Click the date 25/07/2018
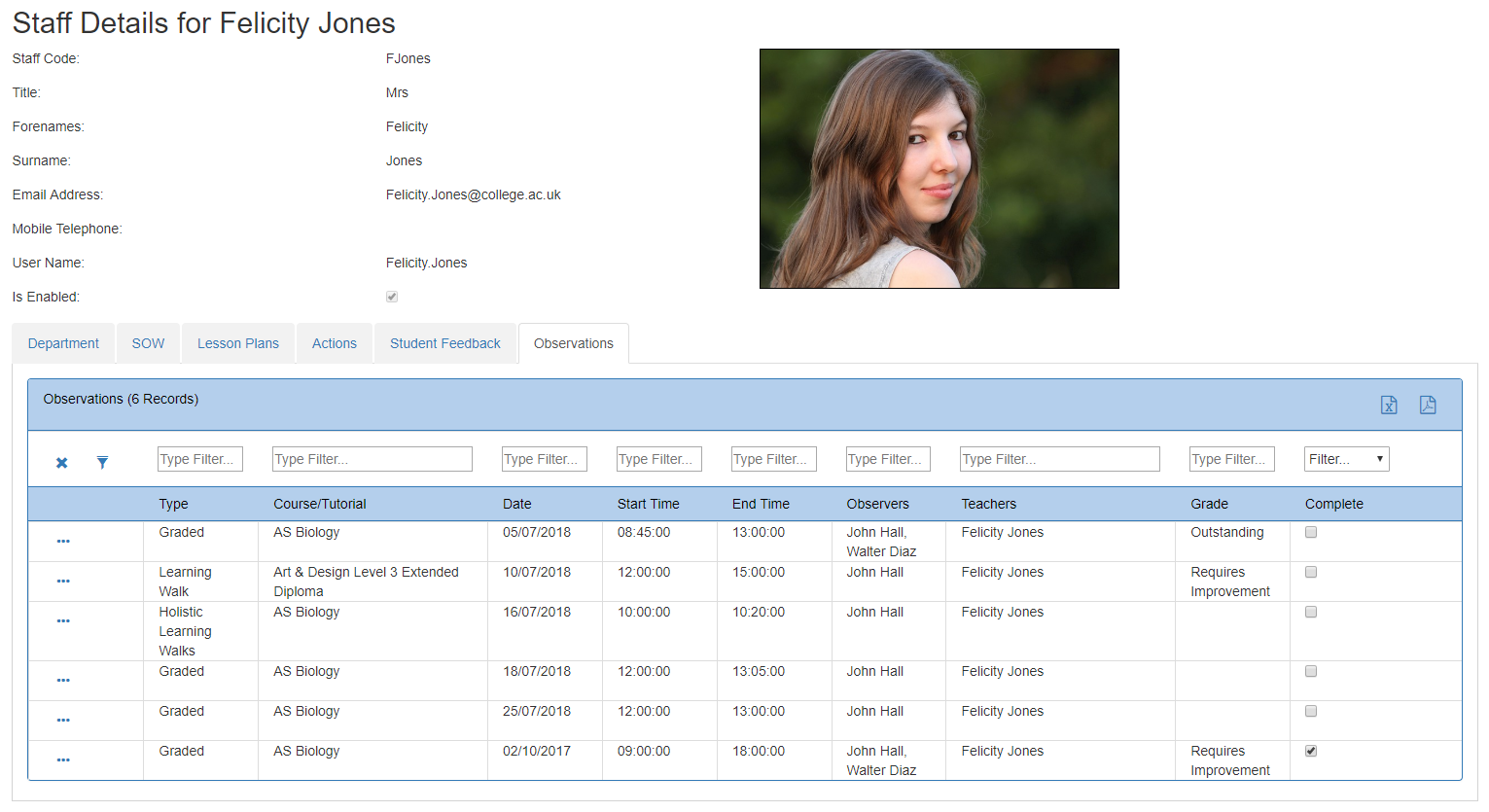Viewport: 1489px width, 812px height. (x=537, y=711)
